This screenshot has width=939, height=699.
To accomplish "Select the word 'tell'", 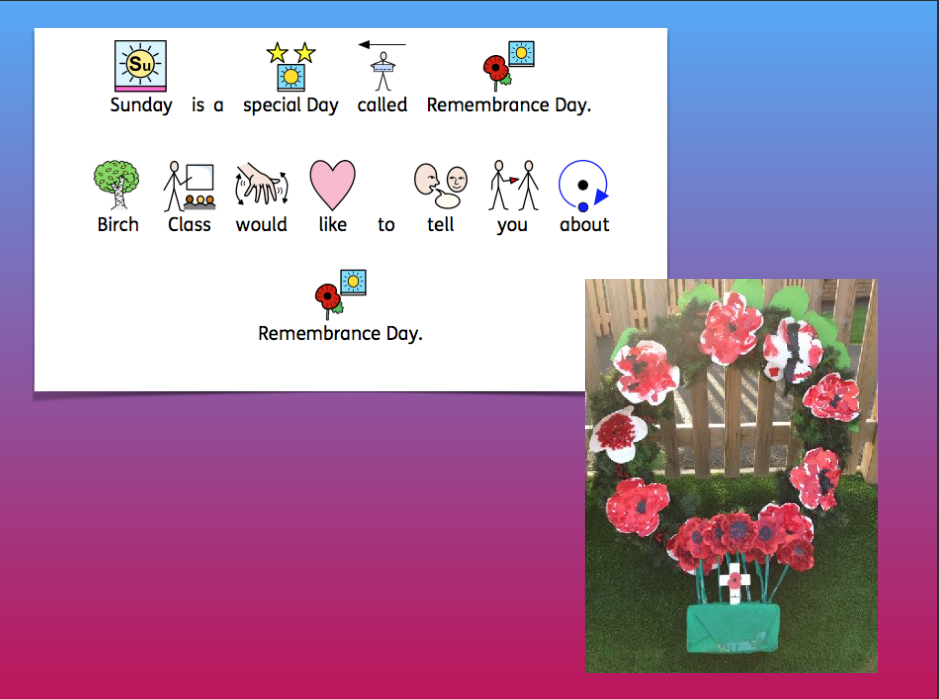I will click(440, 225).
